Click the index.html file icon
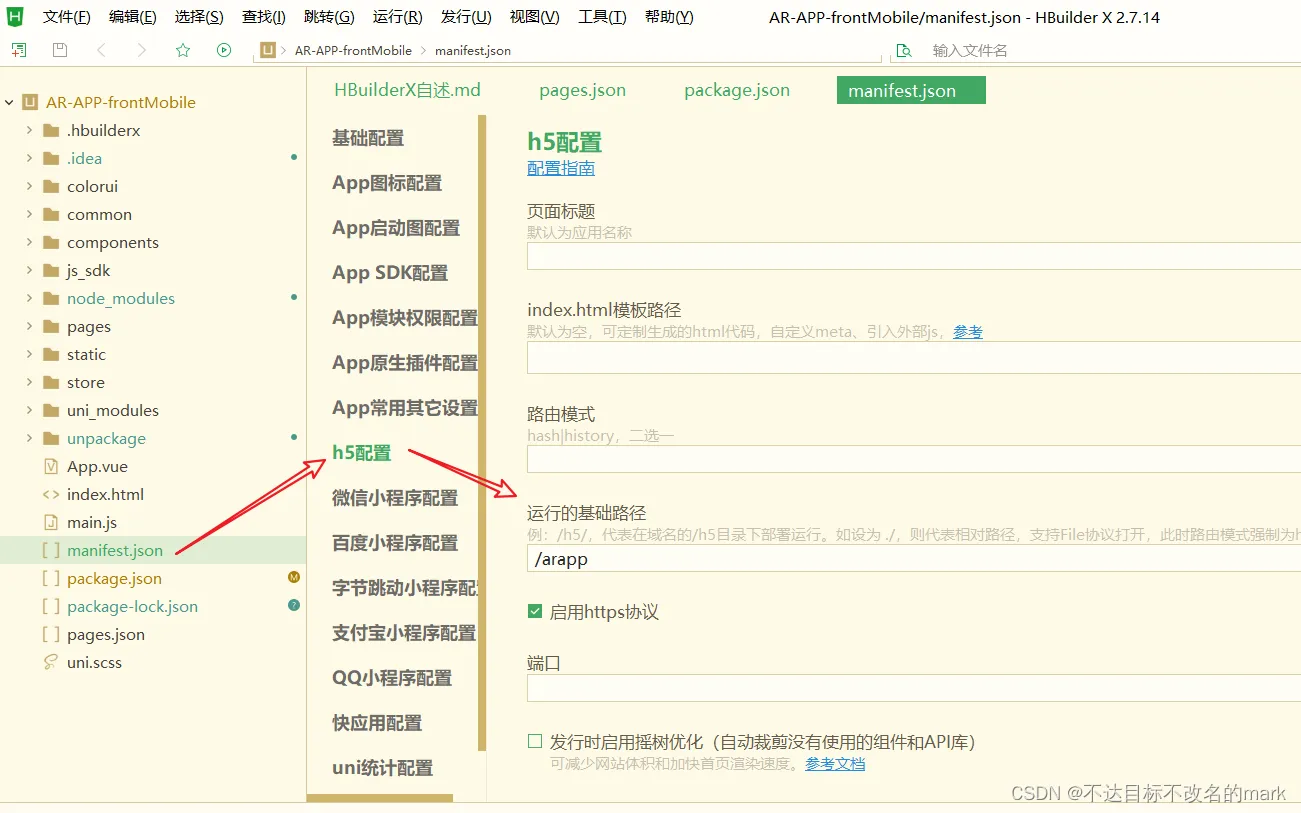Image resolution: width=1301 pixels, height=813 pixels. (51, 495)
